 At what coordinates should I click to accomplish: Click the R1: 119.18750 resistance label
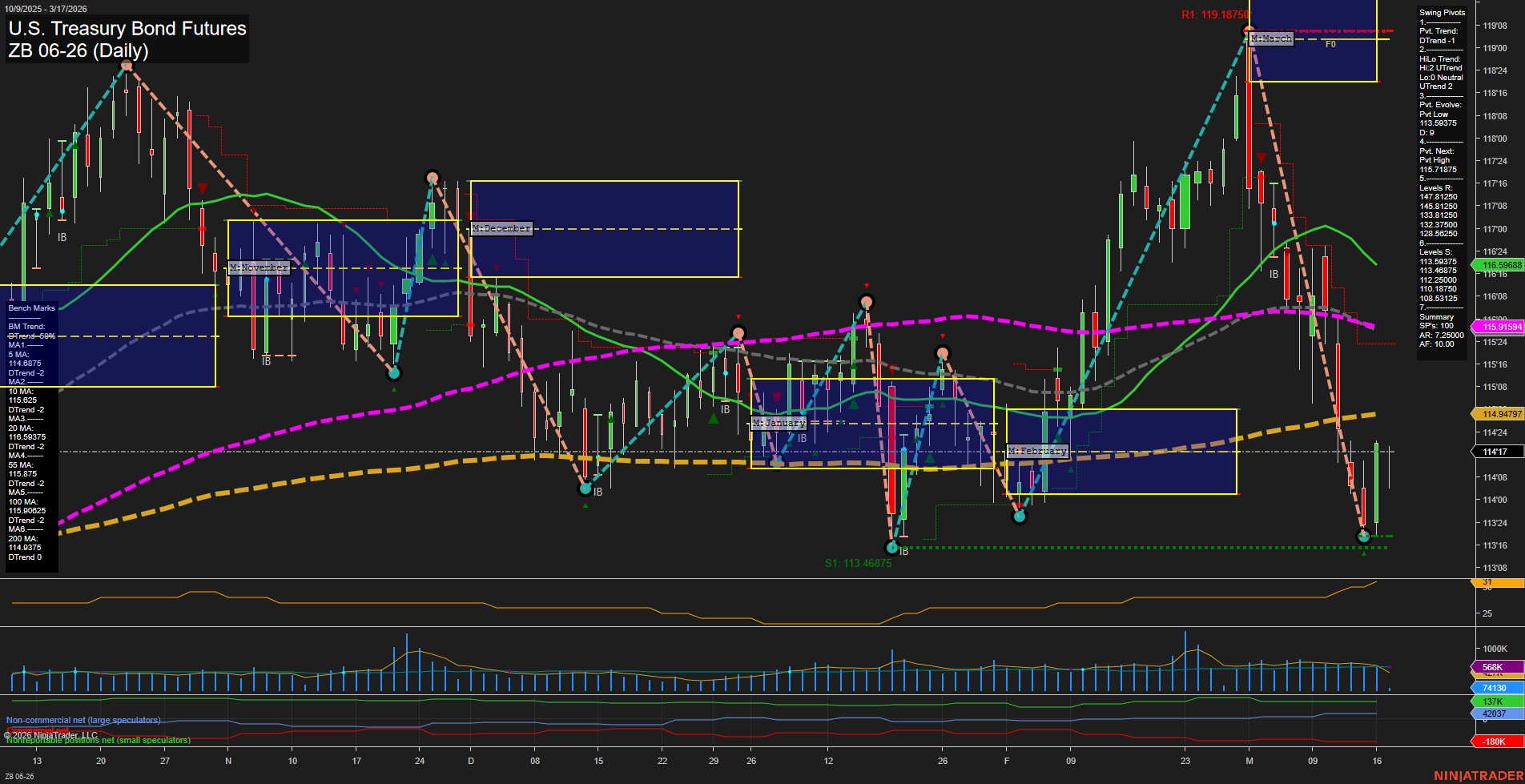(x=1214, y=14)
